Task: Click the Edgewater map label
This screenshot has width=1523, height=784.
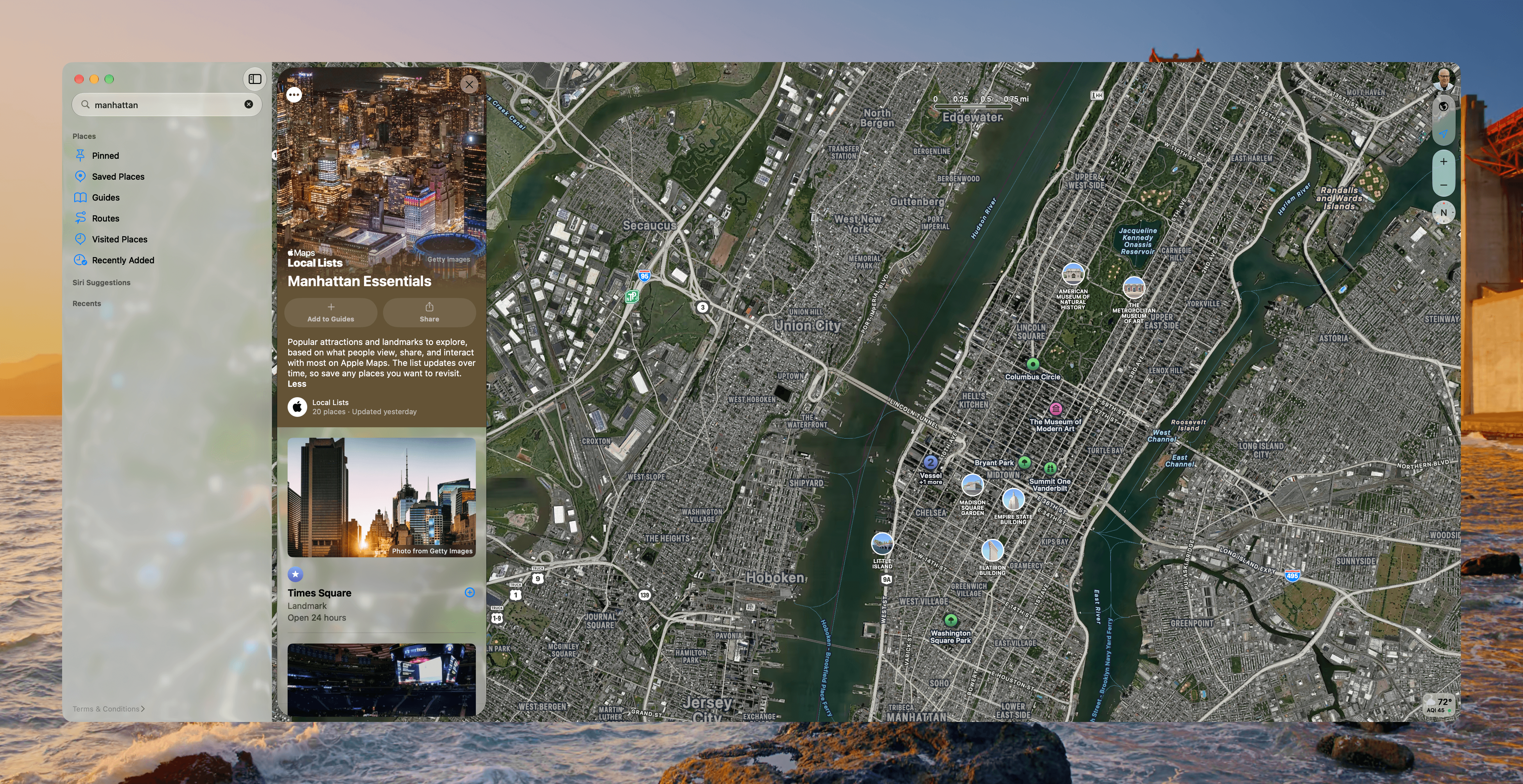Action: (x=973, y=117)
